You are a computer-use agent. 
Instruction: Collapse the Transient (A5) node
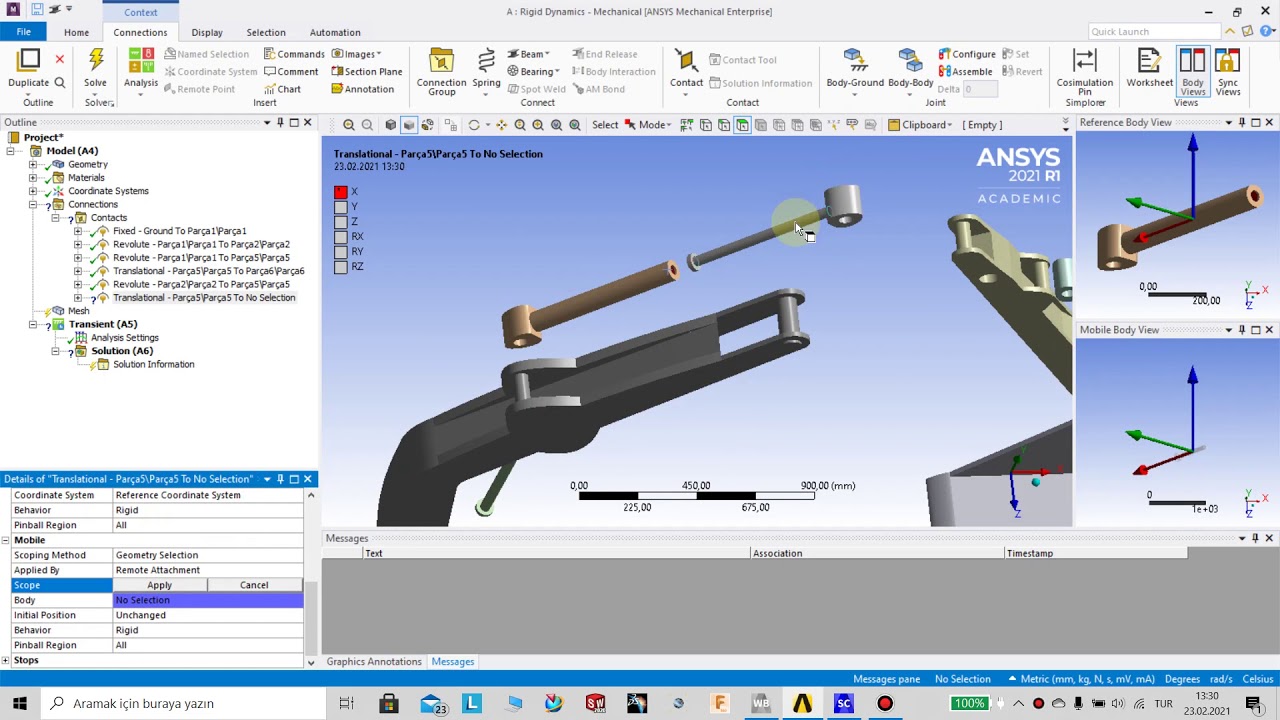[33, 324]
